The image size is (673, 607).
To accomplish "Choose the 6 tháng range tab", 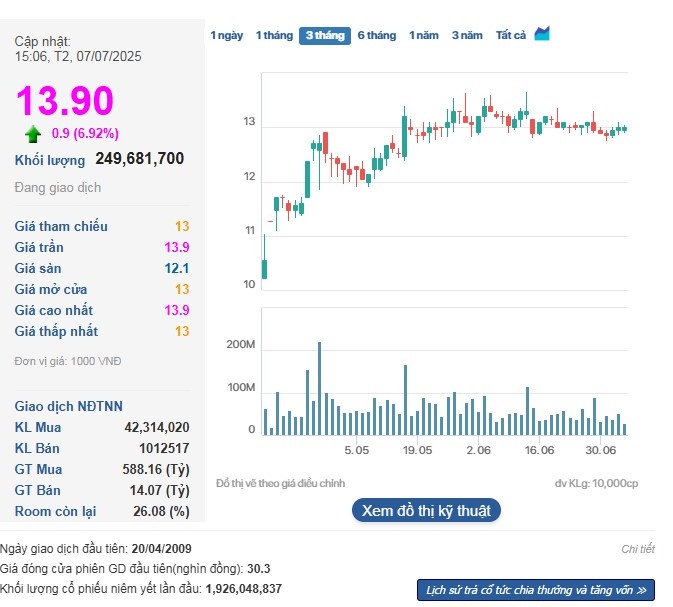I will tap(377, 35).
